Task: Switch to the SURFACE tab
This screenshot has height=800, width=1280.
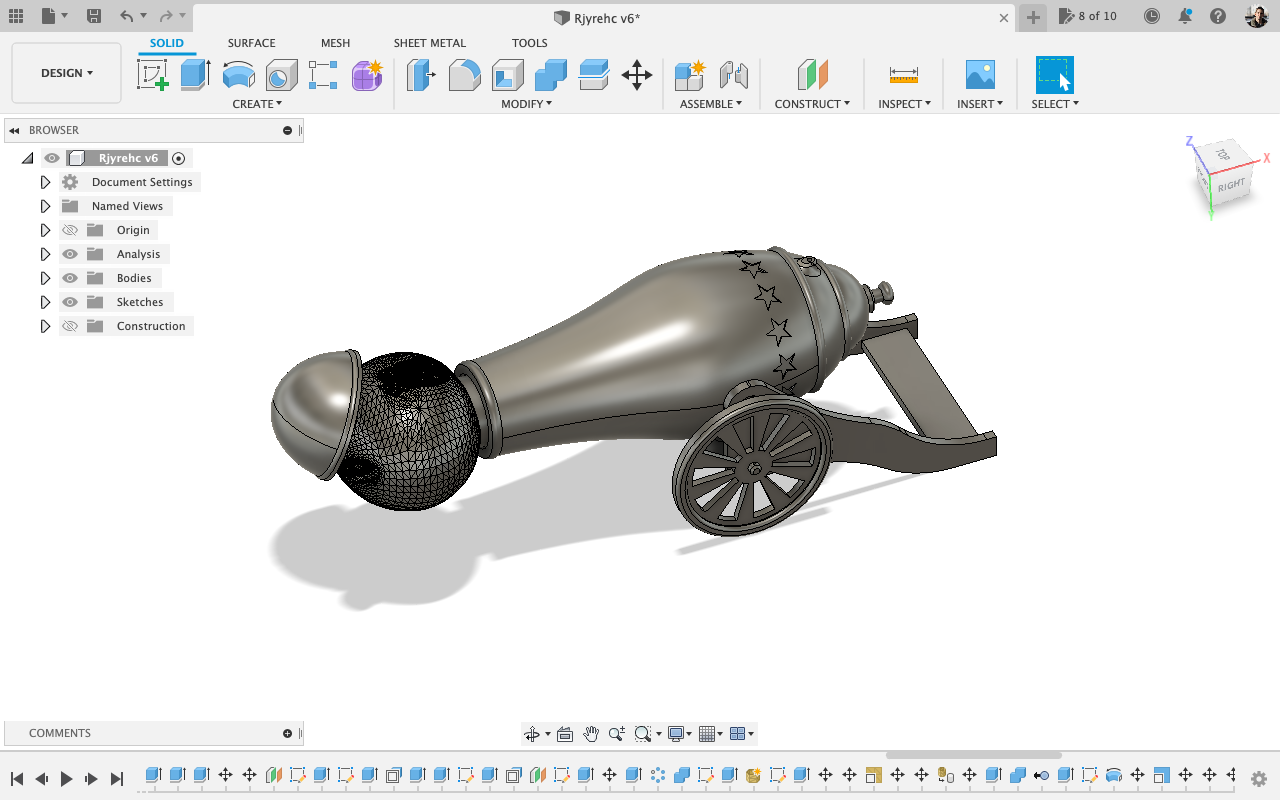Action: click(x=251, y=43)
